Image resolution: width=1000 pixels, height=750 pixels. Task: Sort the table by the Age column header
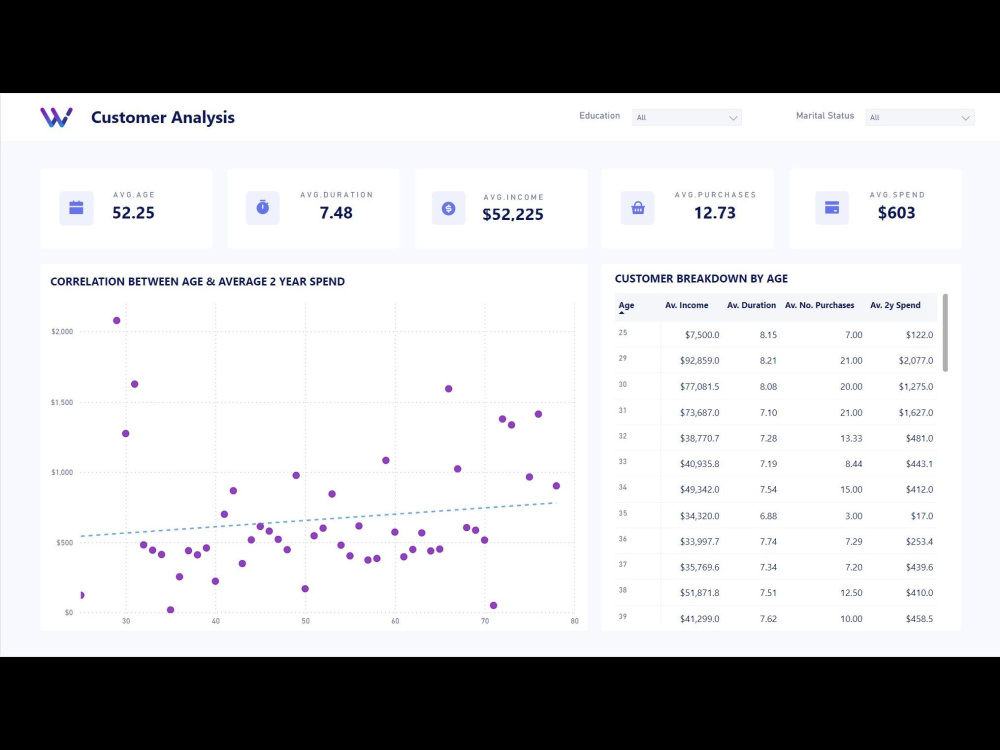626,305
